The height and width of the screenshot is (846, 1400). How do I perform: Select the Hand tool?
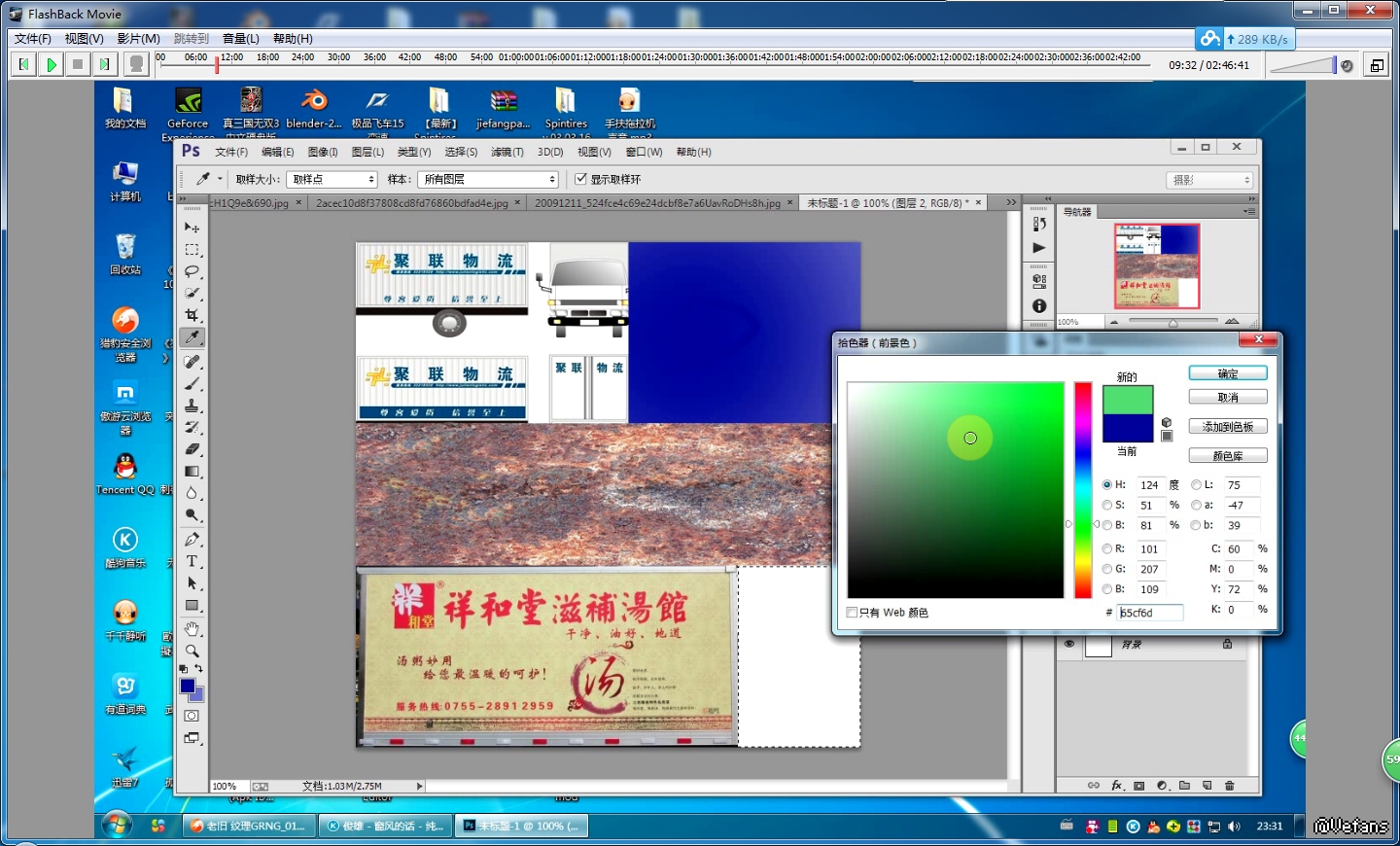(x=192, y=629)
